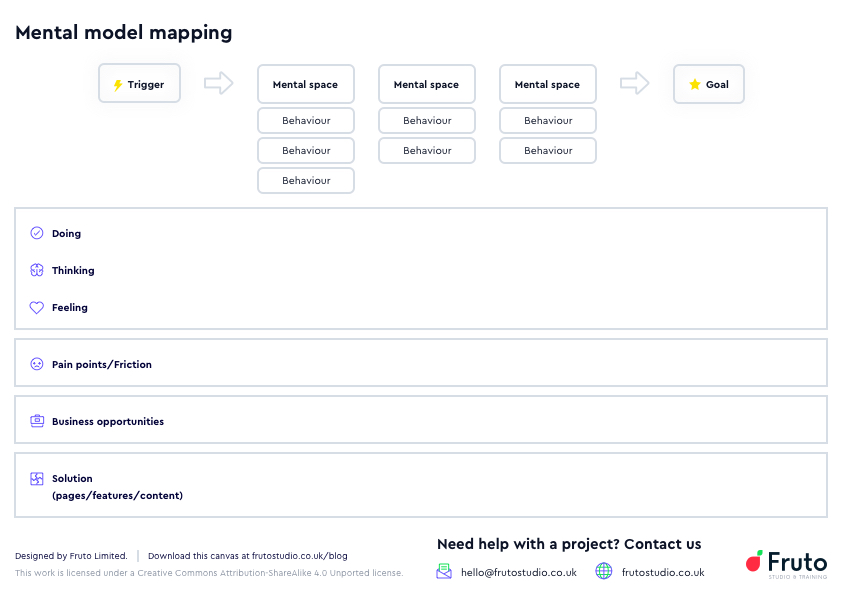Click the lightning bolt Trigger icon
Screen dimensions: 842x595
[x=118, y=85]
